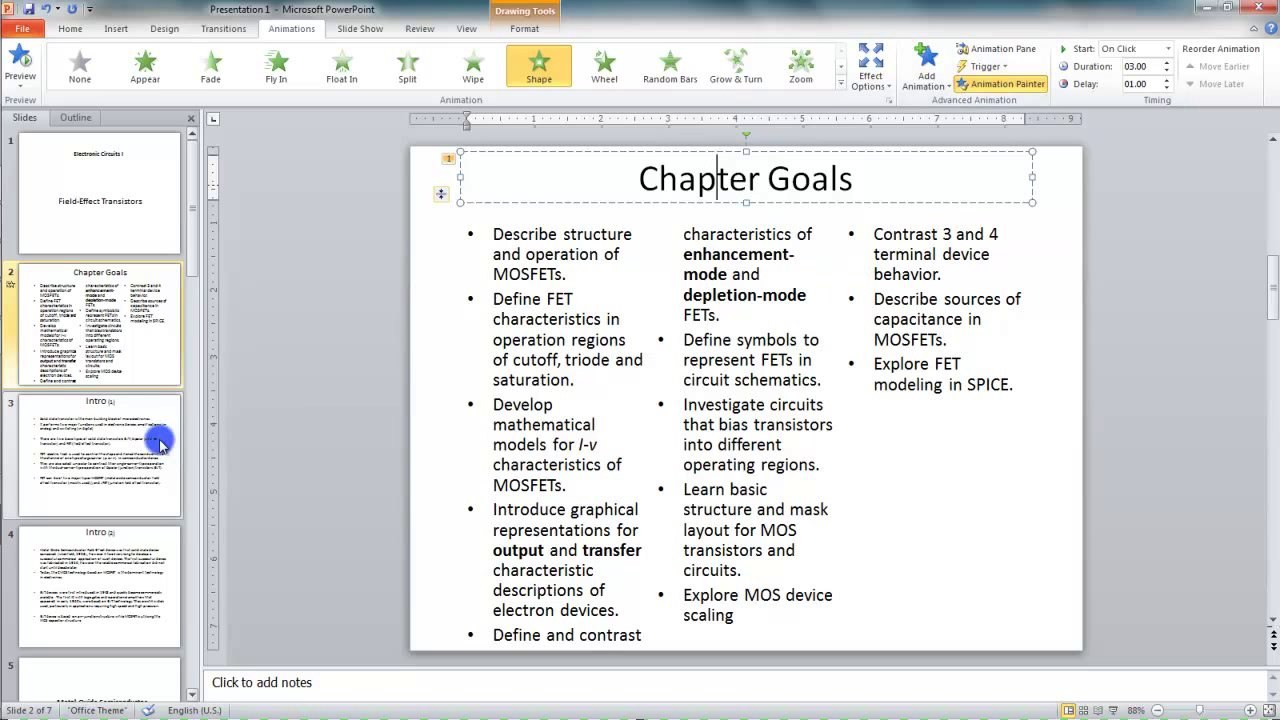
Task: Click the Delay value field
Action: [1140, 84]
